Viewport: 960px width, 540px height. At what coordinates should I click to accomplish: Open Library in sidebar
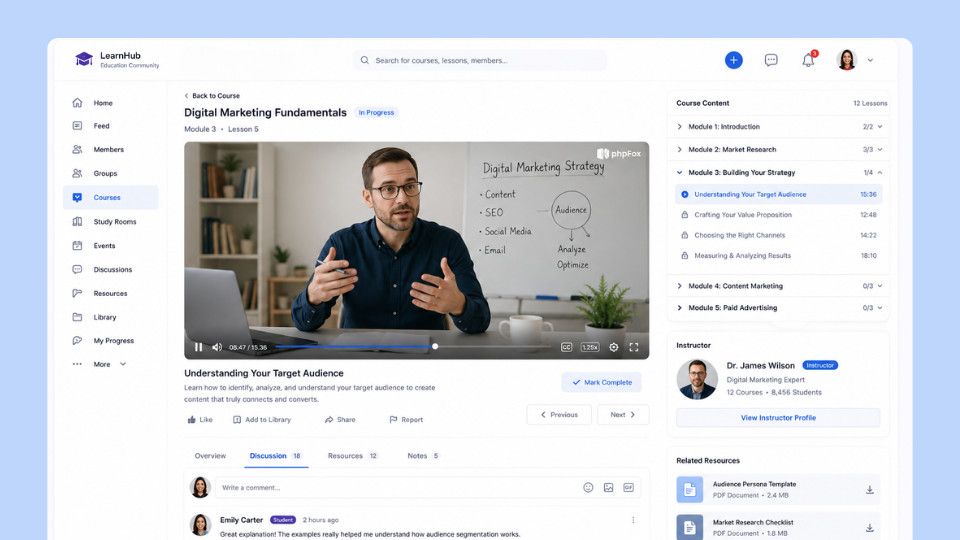105,317
